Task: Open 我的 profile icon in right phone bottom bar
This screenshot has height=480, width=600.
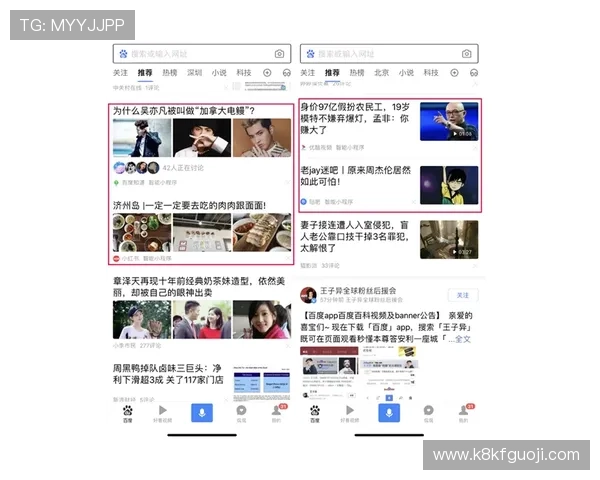Action: pos(464,413)
